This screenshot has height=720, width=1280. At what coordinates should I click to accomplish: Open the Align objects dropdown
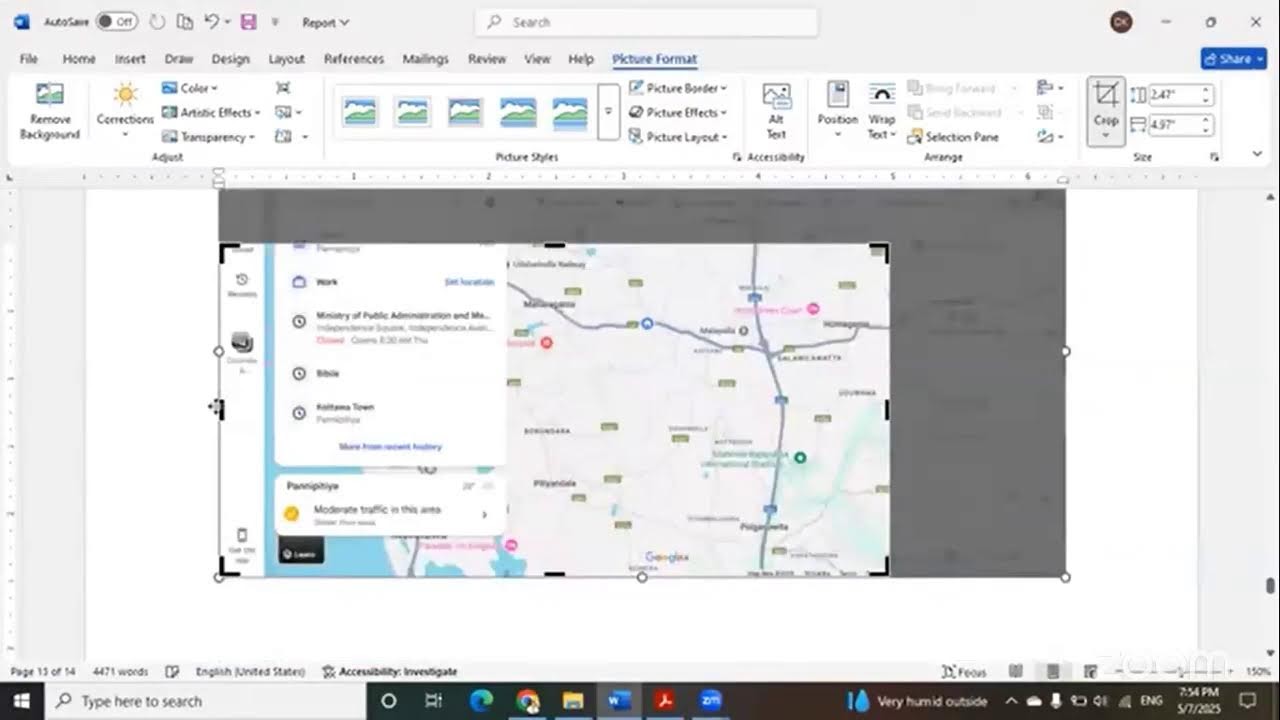(x=1048, y=88)
